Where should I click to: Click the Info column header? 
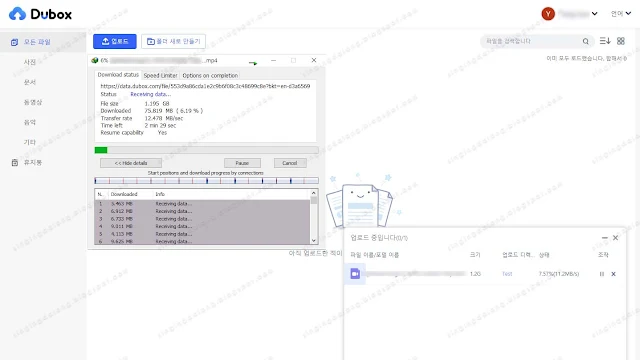[x=160, y=194]
